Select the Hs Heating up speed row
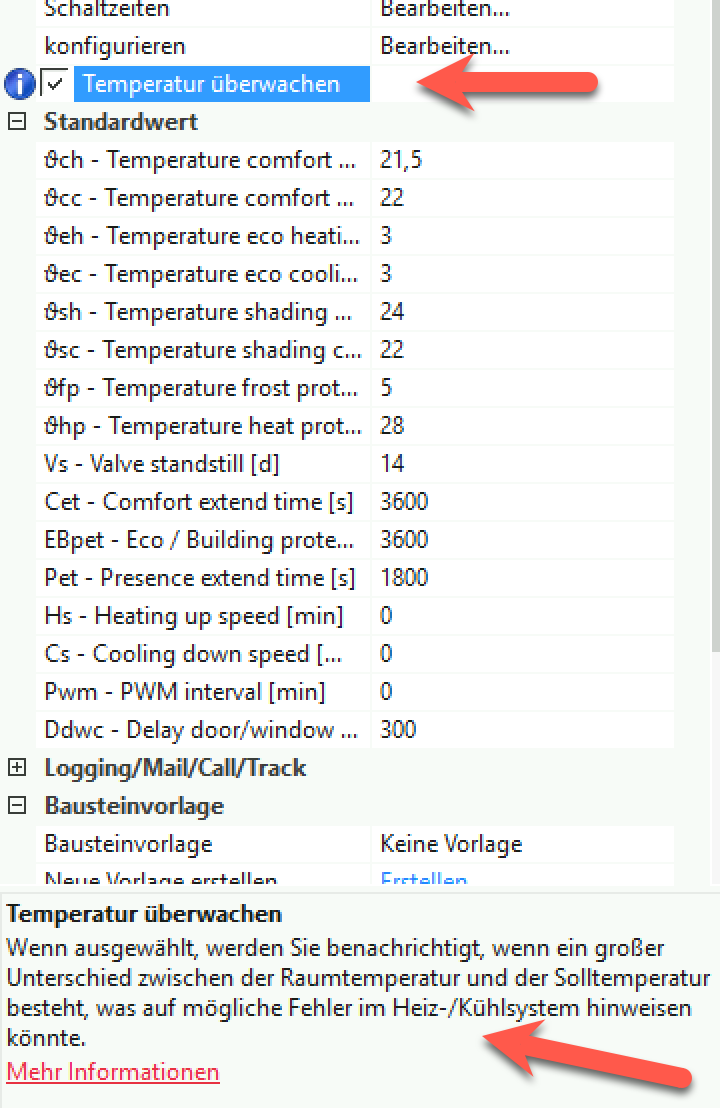 coord(194,616)
